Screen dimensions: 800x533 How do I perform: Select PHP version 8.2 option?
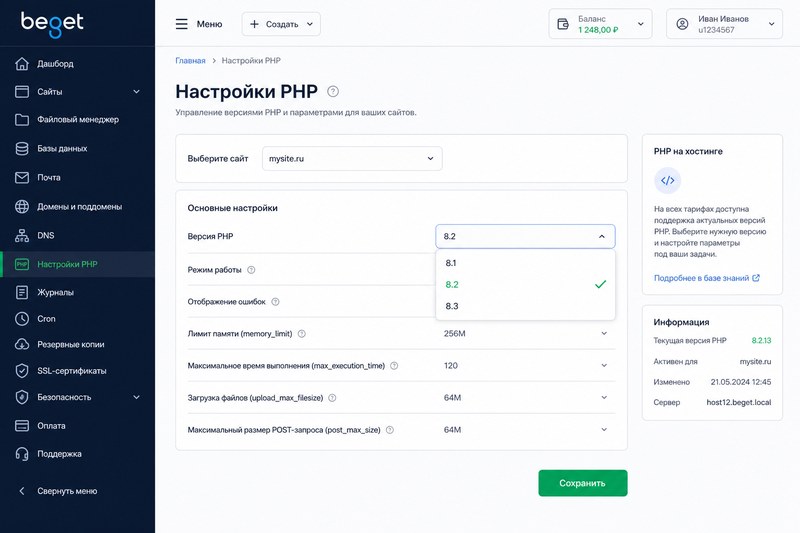click(525, 285)
